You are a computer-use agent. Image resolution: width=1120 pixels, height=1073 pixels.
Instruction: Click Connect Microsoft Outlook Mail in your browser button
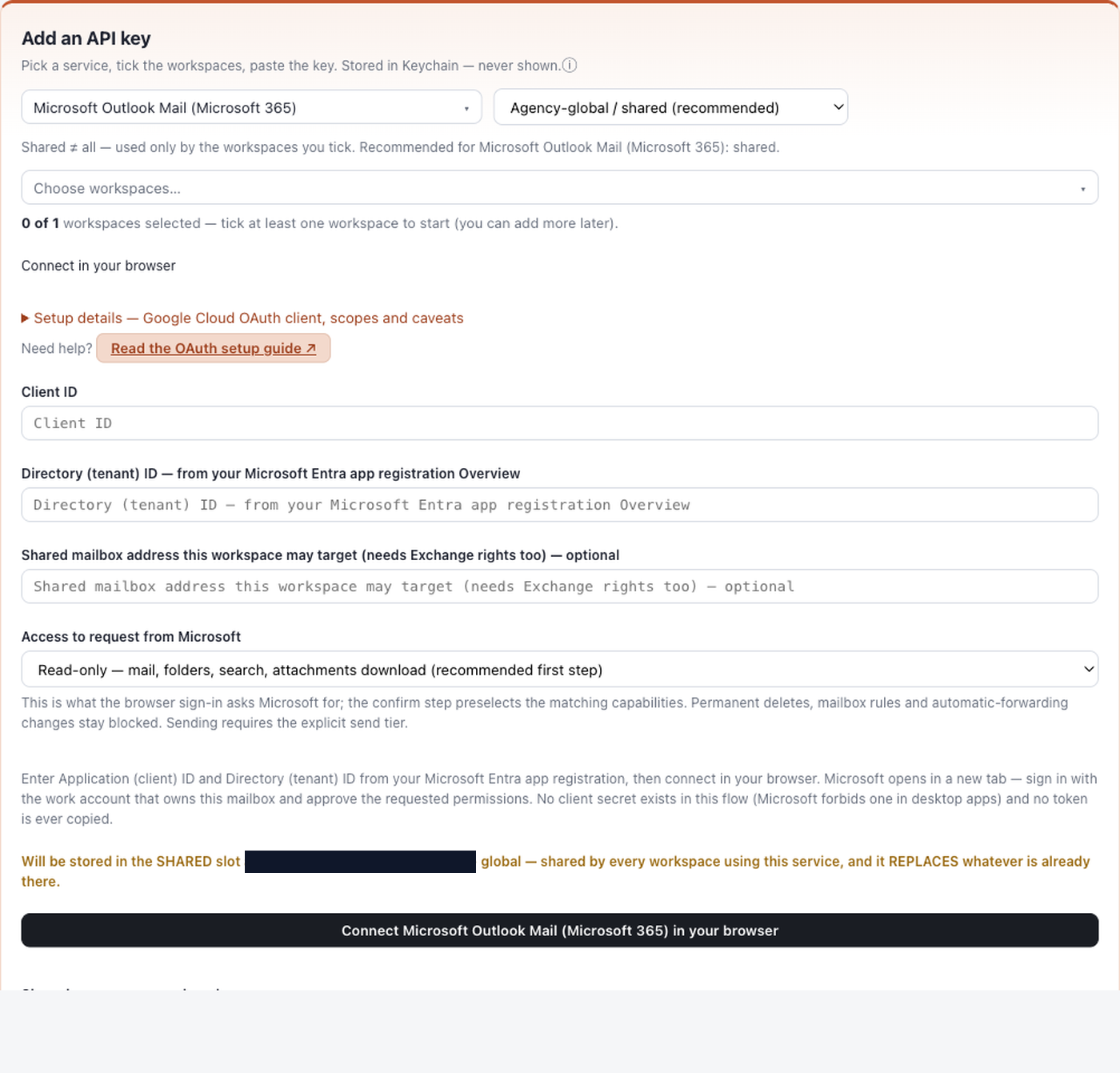click(x=559, y=931)
